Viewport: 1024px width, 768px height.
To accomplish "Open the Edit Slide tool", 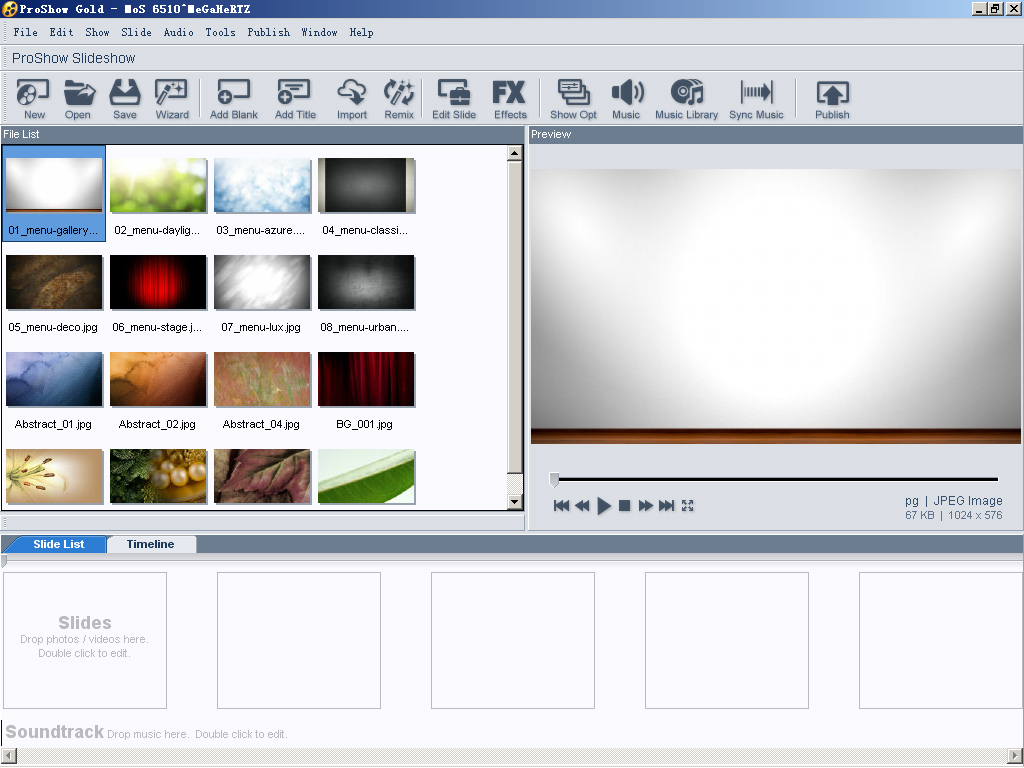I will 454,99.
